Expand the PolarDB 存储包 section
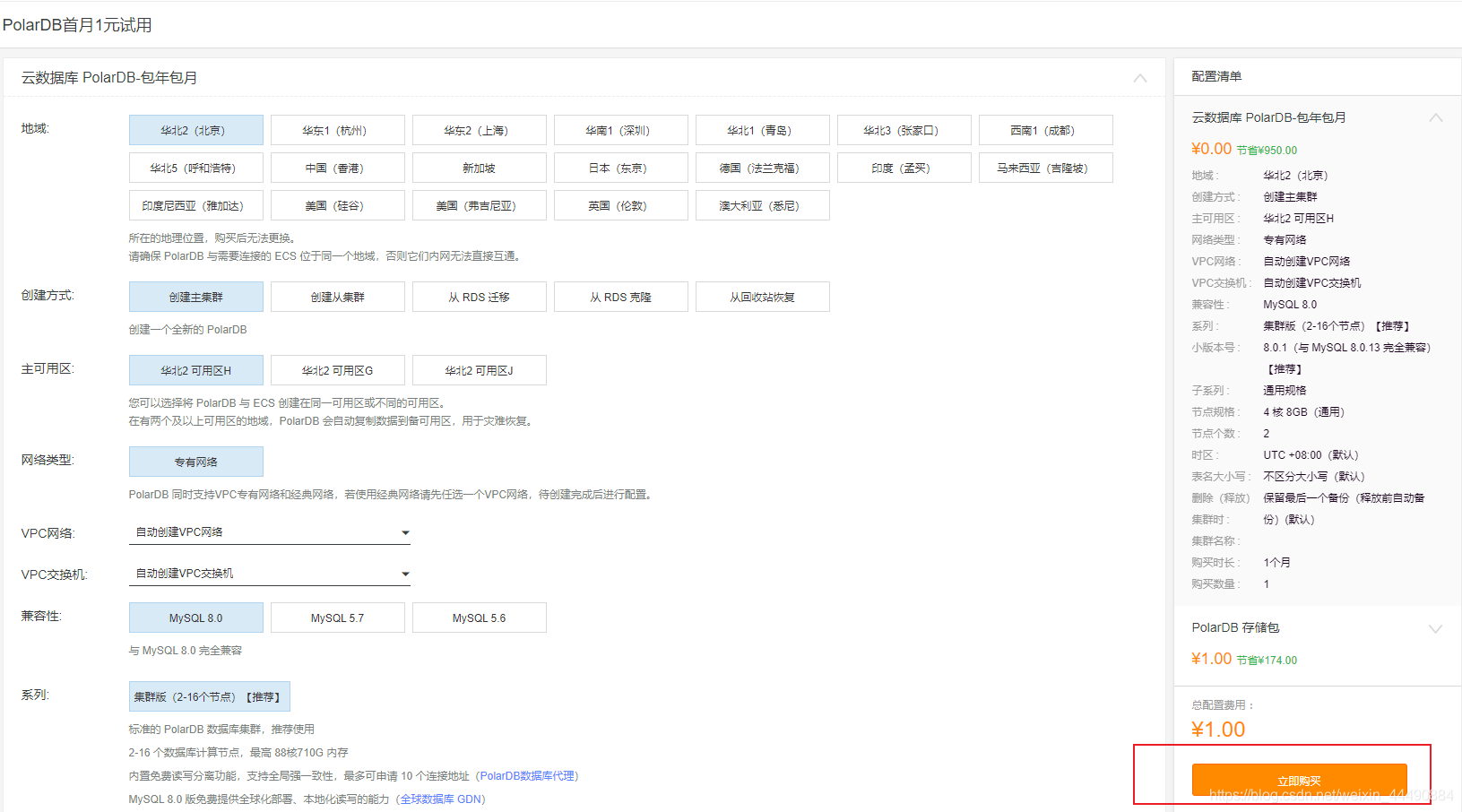The image size is (1462, 812). click(1435, 628)
